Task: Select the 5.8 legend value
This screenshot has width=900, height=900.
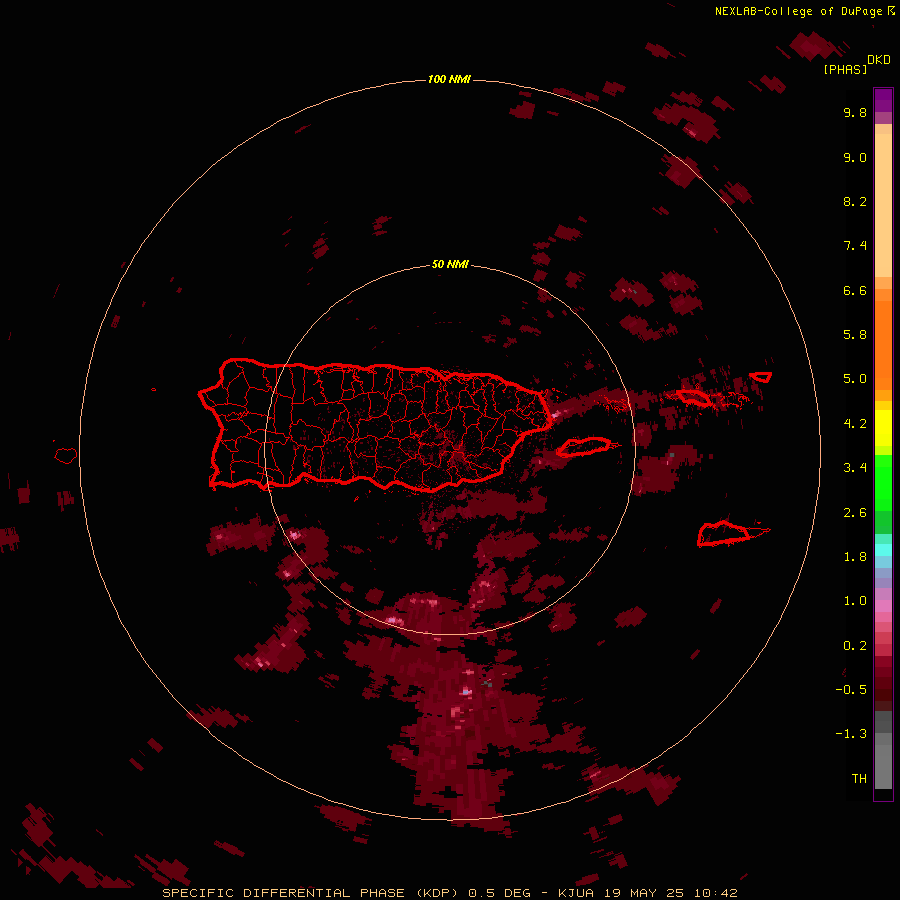Action: (x=855, y=335)
